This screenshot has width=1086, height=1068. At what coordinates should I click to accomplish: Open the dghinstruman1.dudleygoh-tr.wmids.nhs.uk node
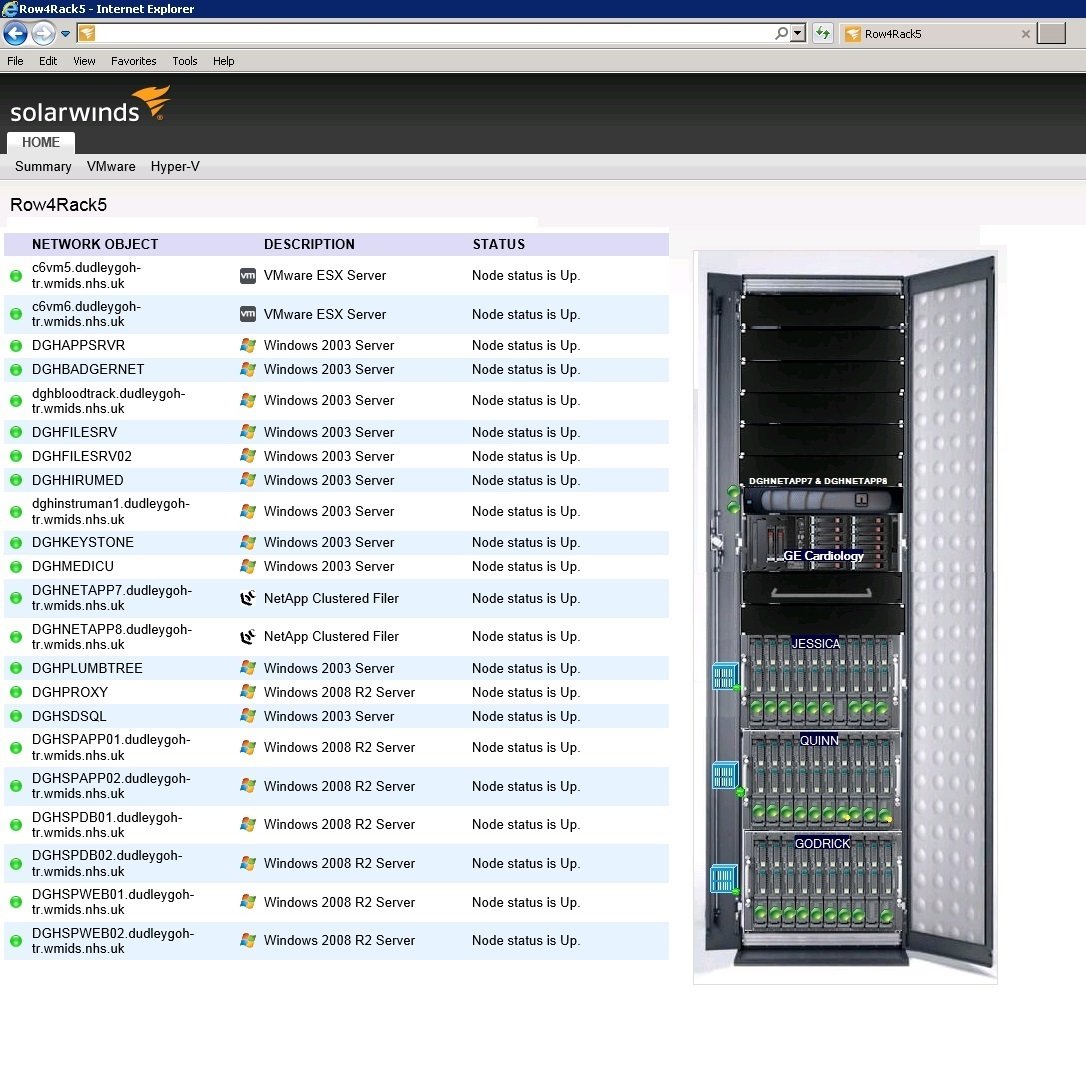click(110, 512)
